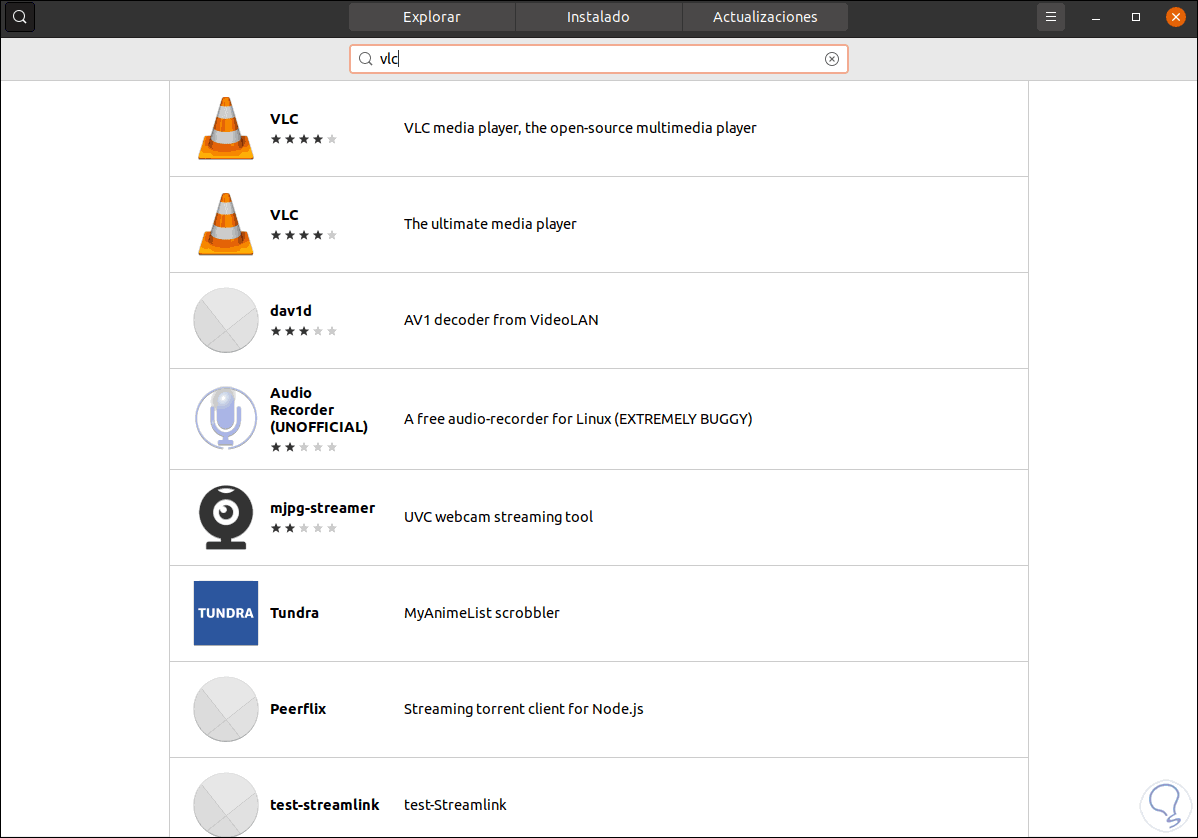Click the Tundra blue logo icon

click(x=225, y=613)
